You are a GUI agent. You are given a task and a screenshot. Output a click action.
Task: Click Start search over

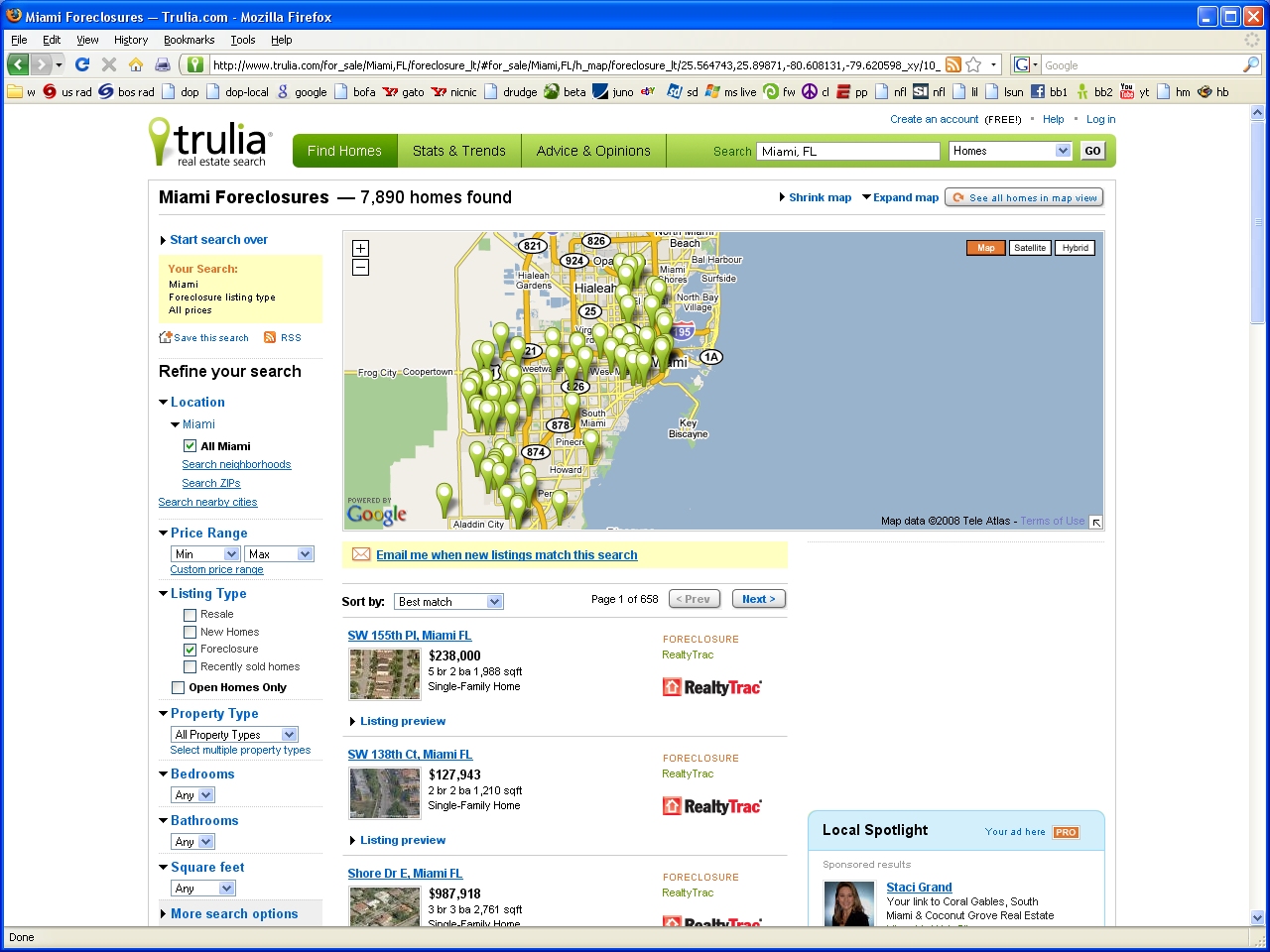(x=218, y=240)
